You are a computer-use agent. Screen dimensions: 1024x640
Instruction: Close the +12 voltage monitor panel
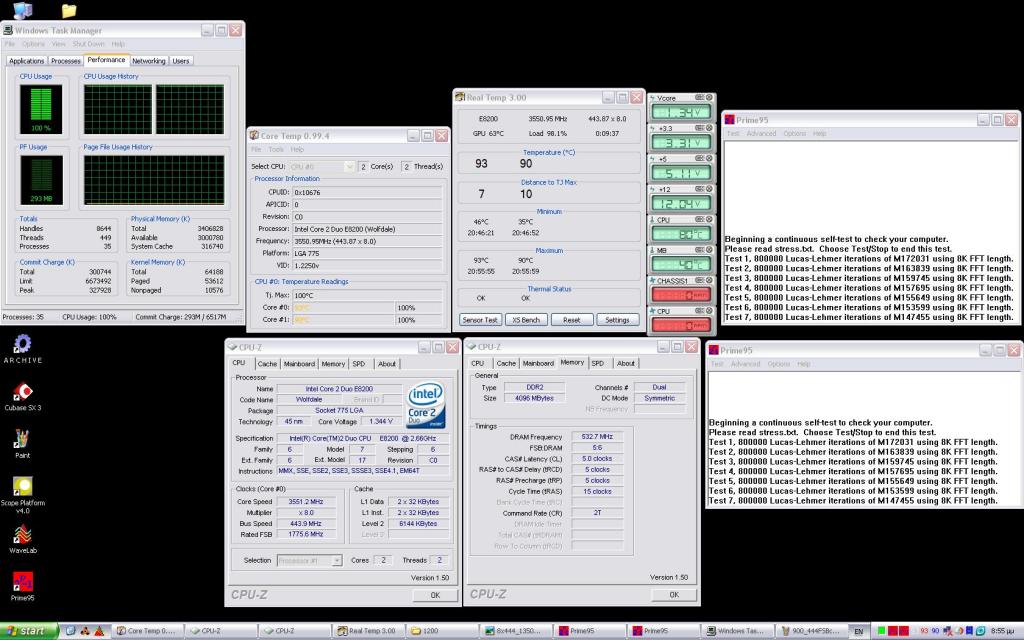coord(709,189)
